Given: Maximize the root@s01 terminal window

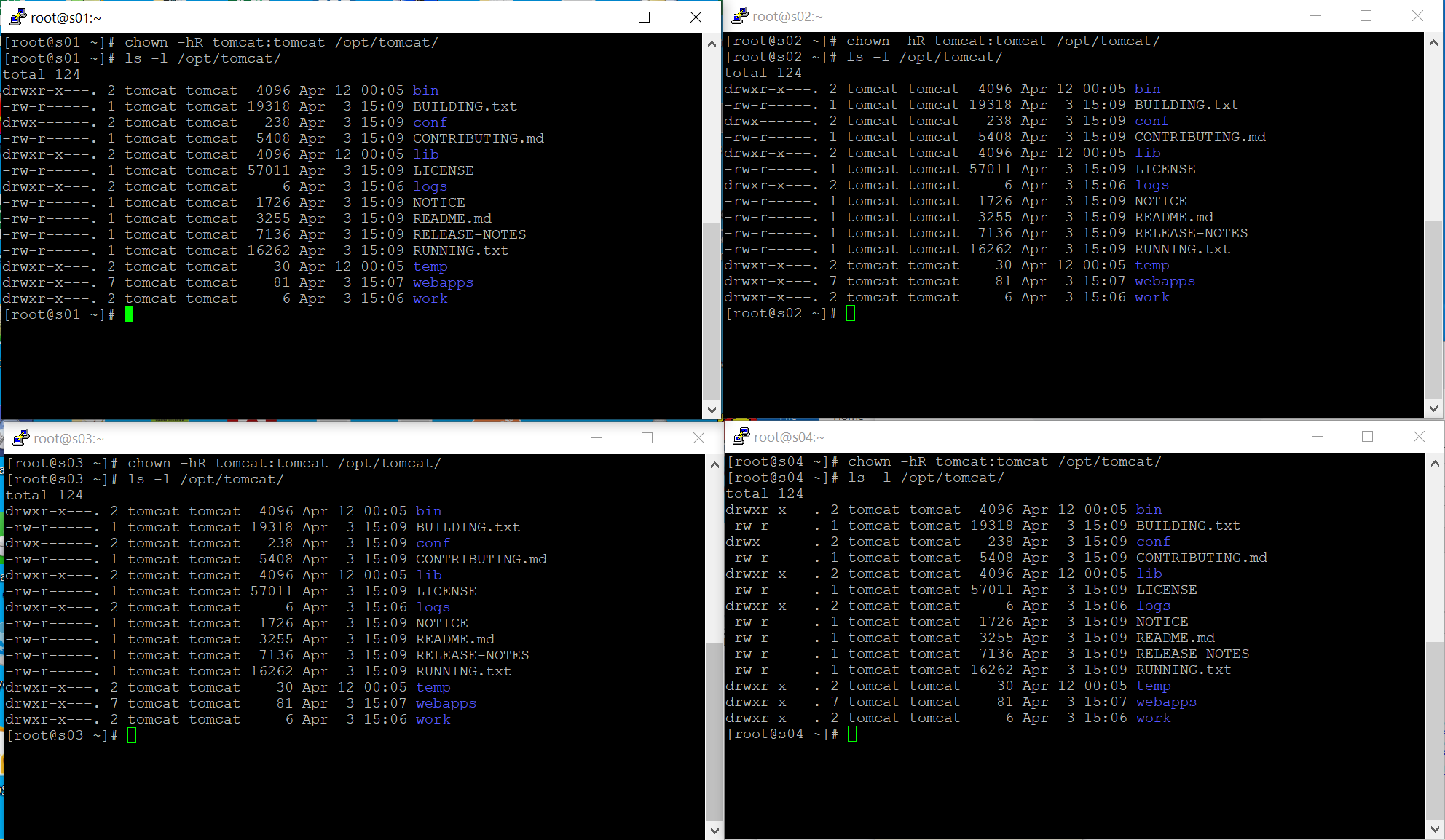Looking at the screenshot, I should 644,17.
